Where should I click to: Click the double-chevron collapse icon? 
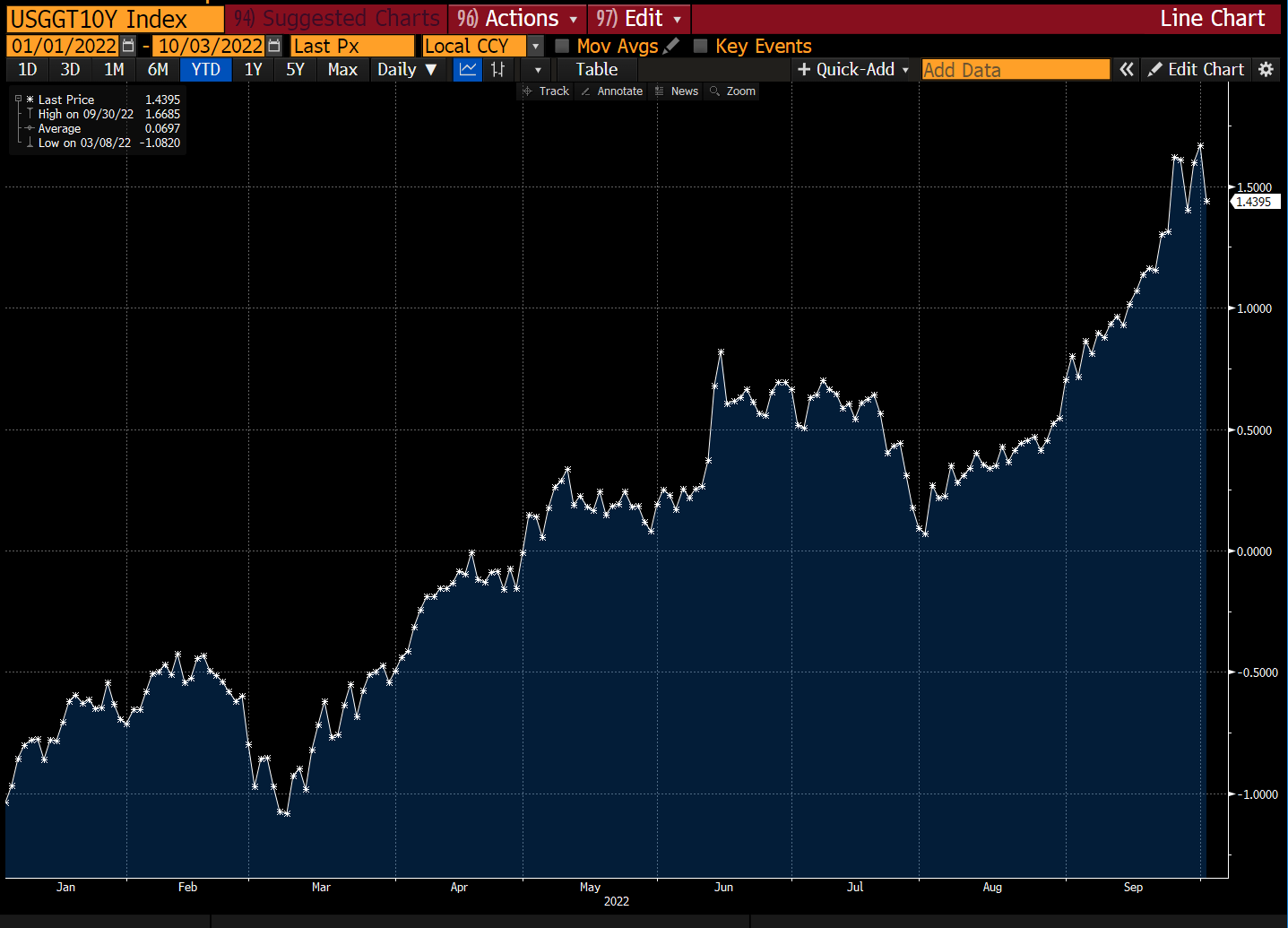[1127, 70]
